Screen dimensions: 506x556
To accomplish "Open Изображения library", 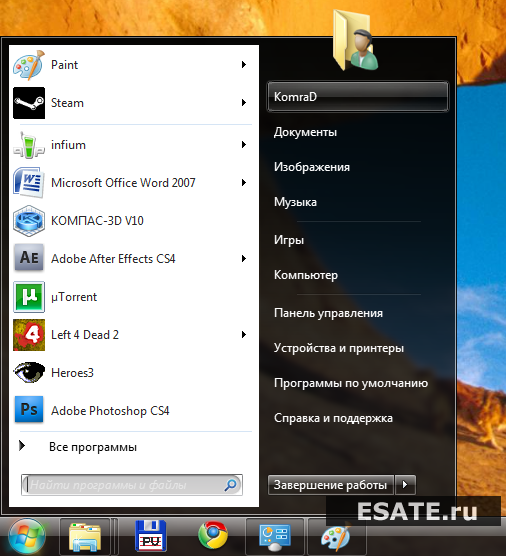I will click(312, 167).
